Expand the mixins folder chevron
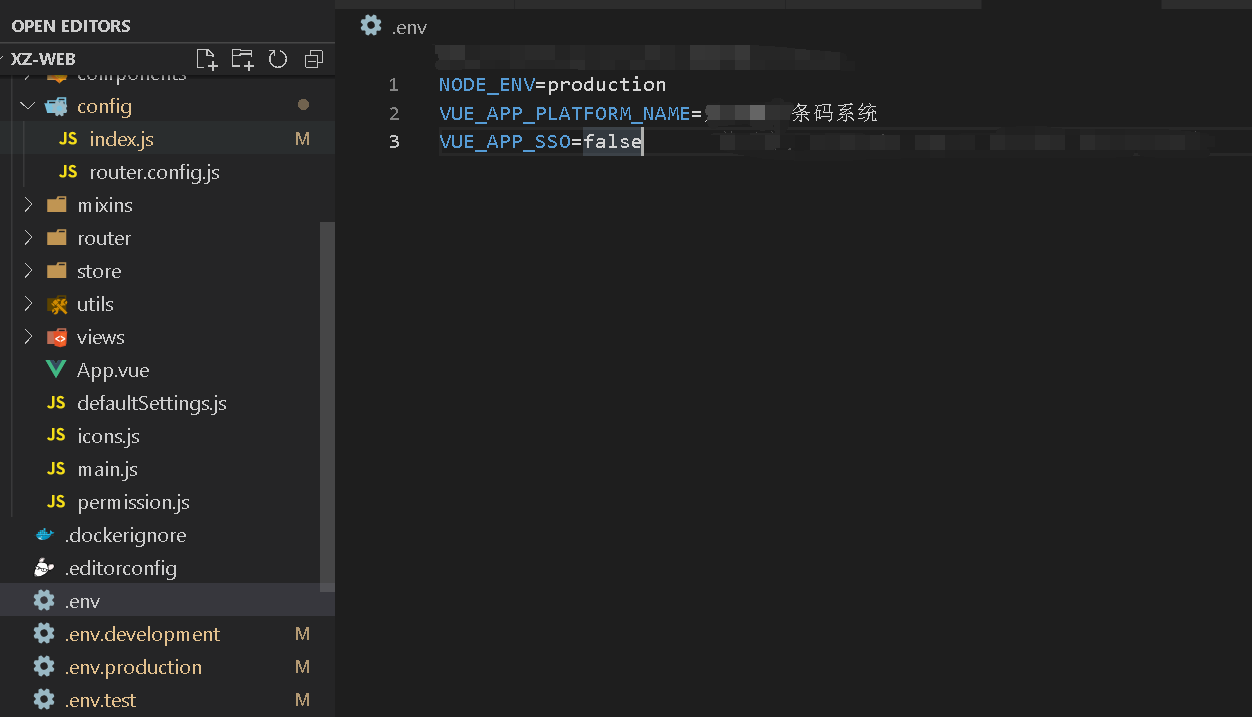 [28, 205]
